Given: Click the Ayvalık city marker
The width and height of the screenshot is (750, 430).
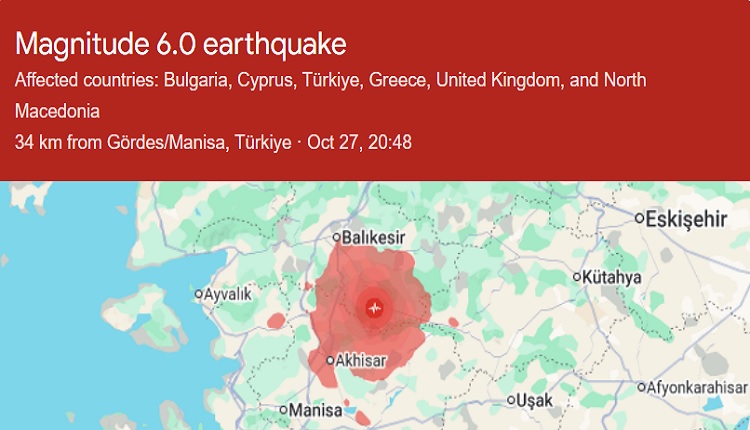Looking at the screenshot, I should [198, 295].
